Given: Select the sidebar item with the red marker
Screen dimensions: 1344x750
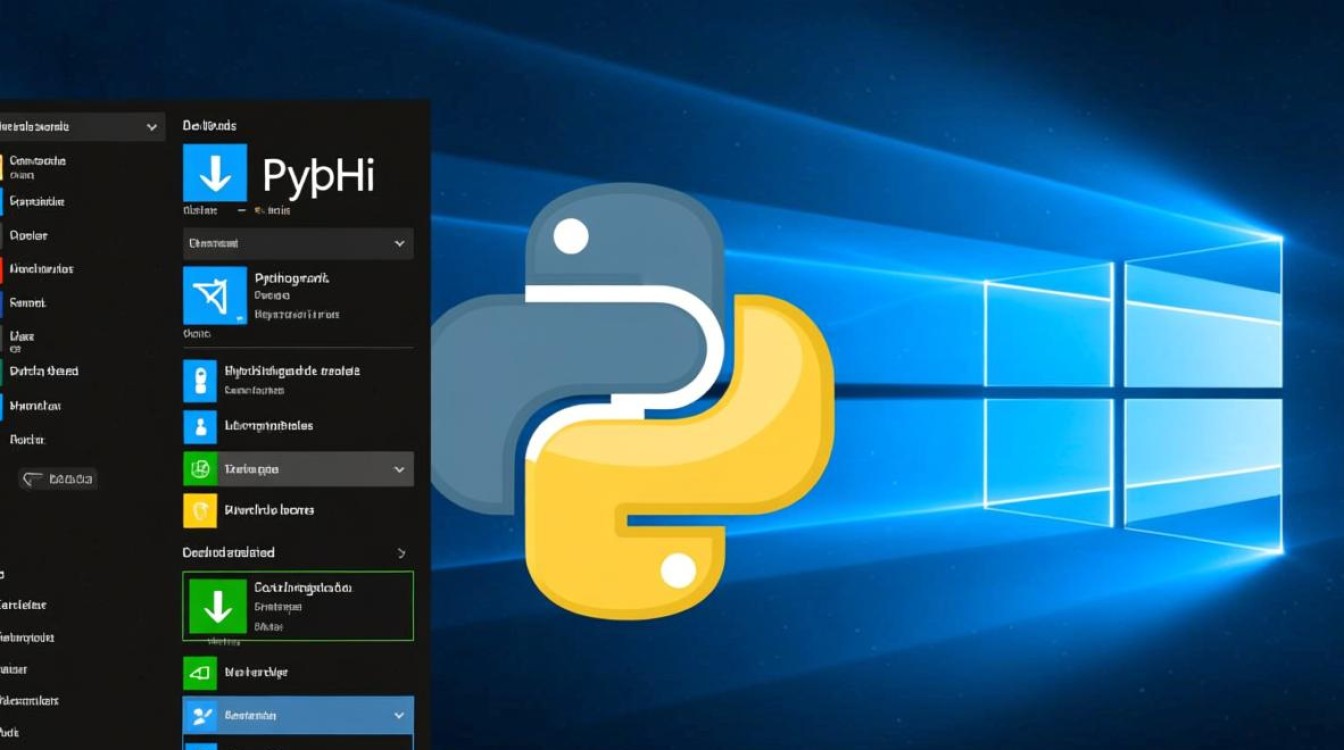Looking at the screenshot, I should (40, 269).
